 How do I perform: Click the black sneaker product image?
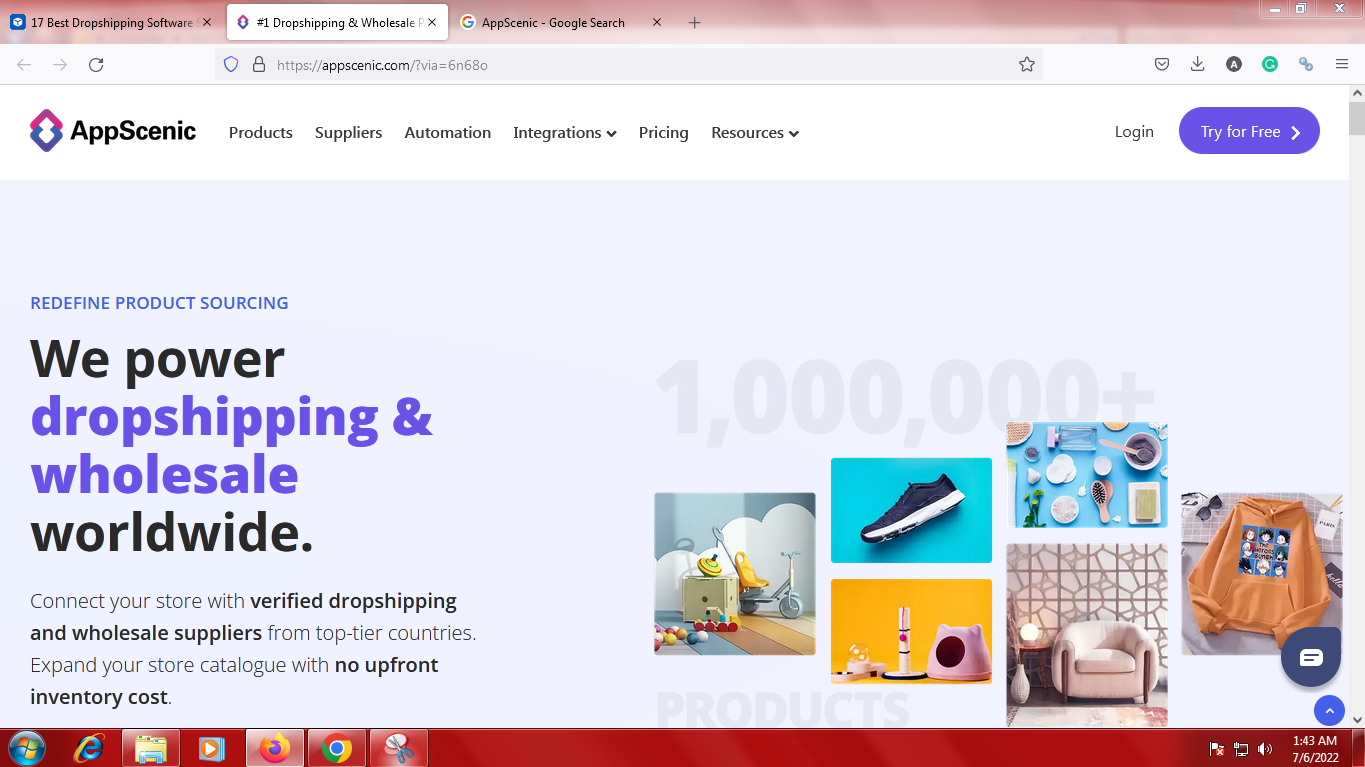[911, 510]
